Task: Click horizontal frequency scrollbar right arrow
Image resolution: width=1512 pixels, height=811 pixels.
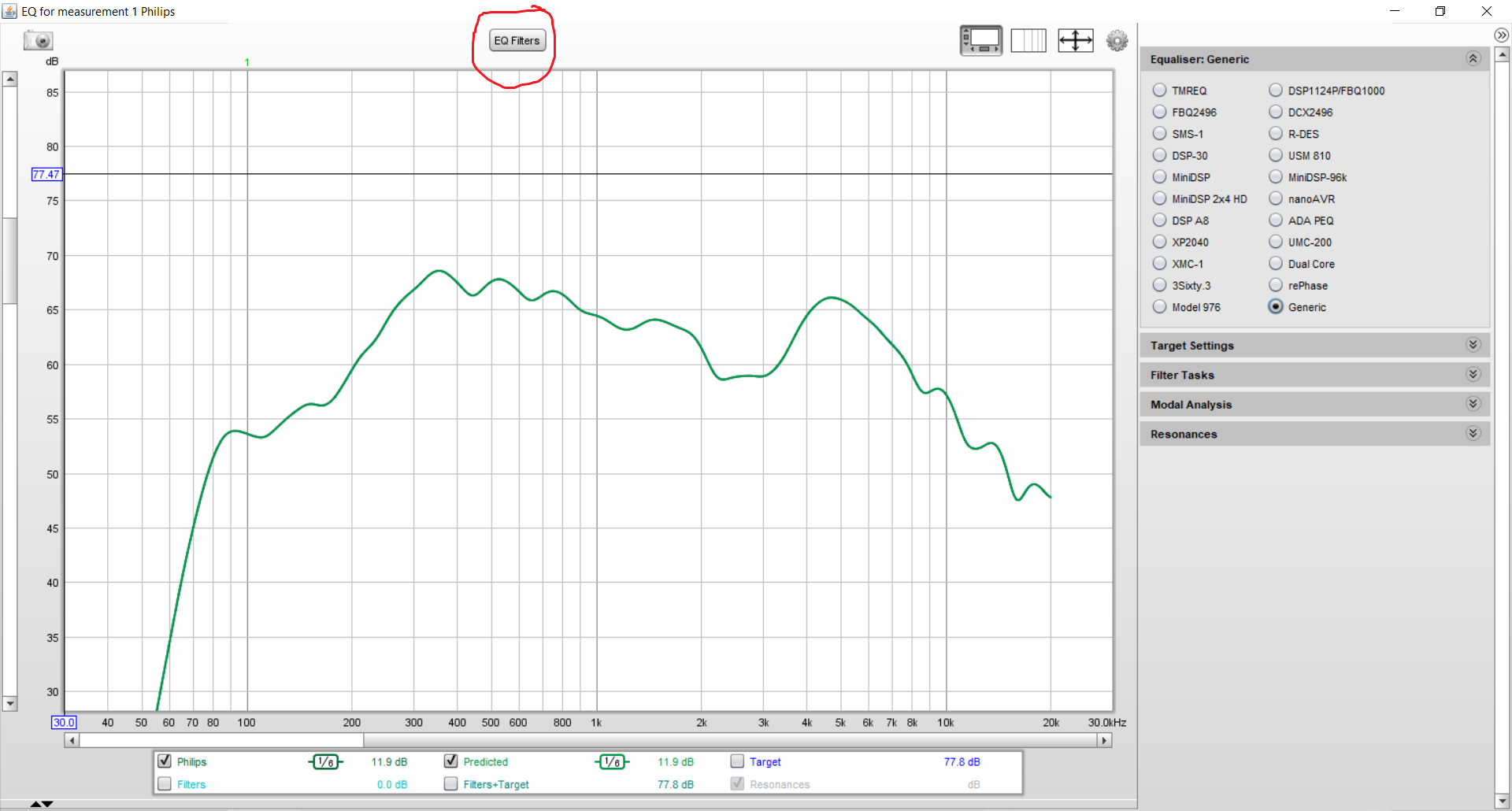Action: 1104,740
